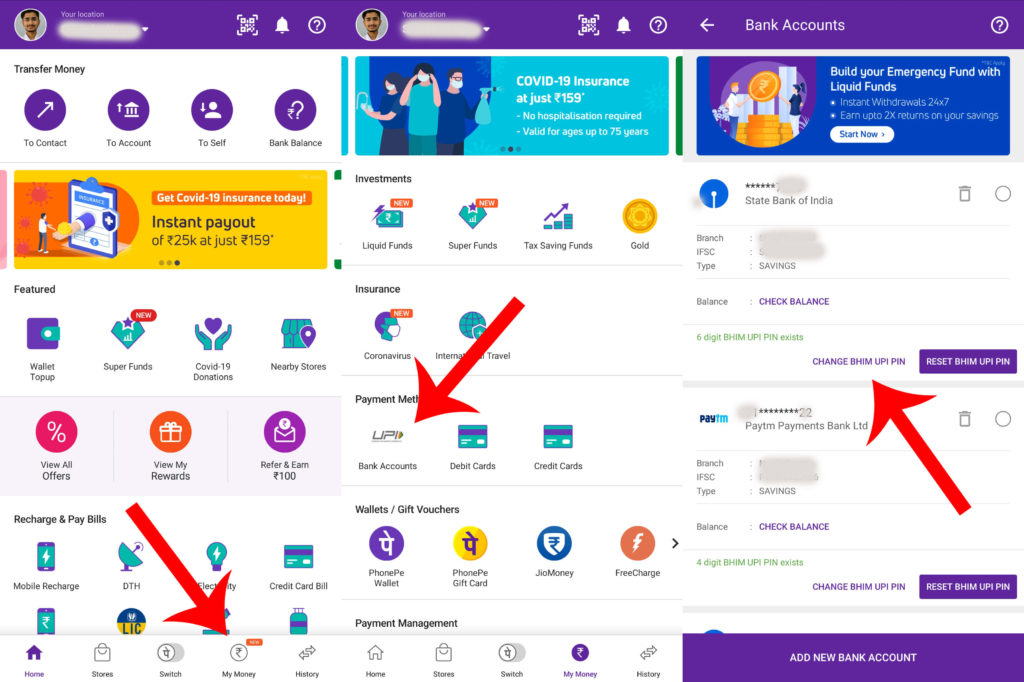
Task: Delete Paytm Payments Bank account
Action: click(965, 418)
